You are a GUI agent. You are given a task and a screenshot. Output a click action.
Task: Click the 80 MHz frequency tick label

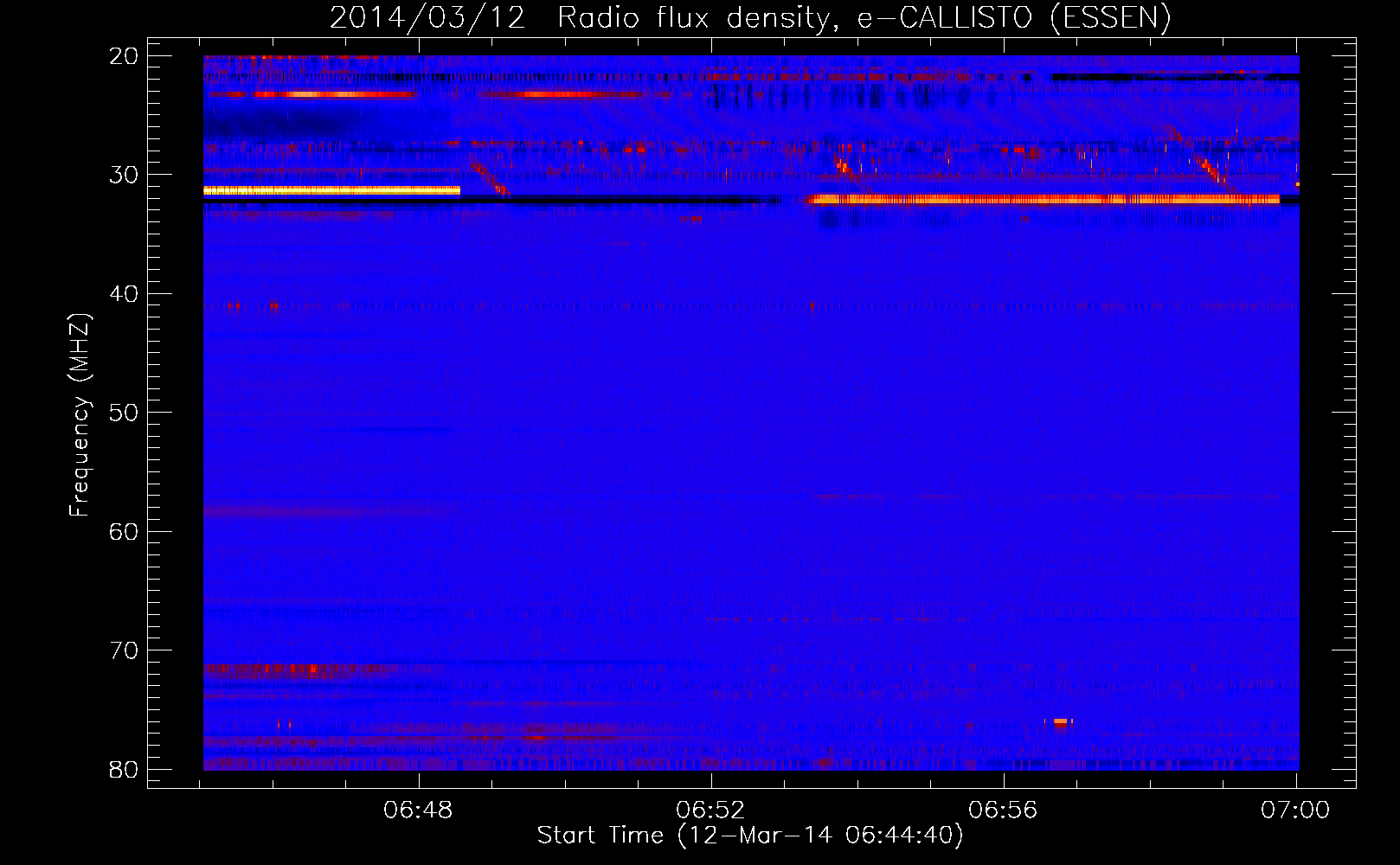pos(124,769)
